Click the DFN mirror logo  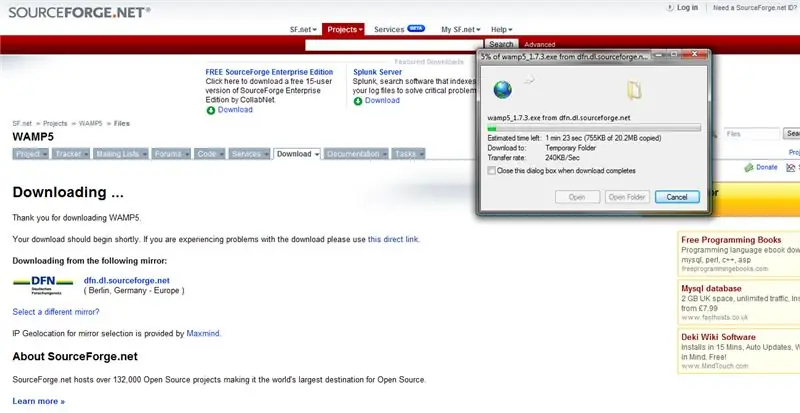point(43,285)
